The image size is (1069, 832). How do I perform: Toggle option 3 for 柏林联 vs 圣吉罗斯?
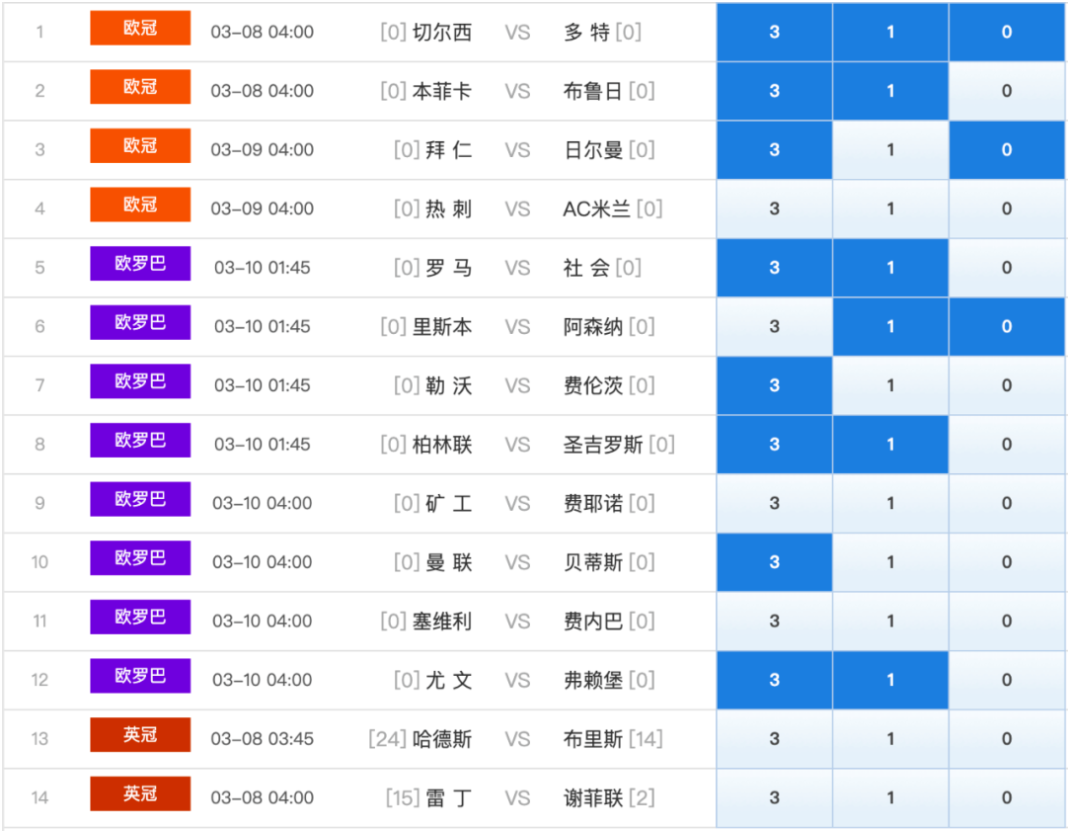tap(774, 445)
